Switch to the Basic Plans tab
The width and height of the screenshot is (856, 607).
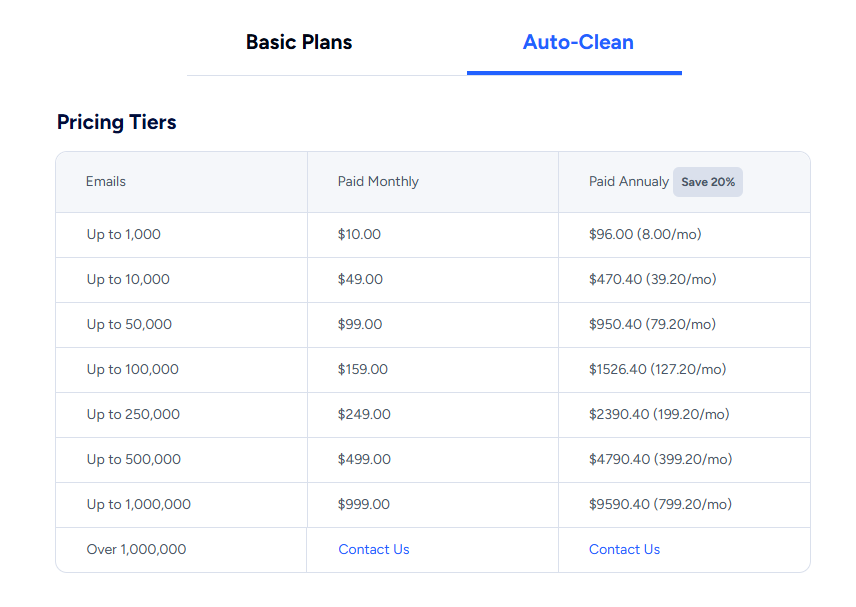299,42
